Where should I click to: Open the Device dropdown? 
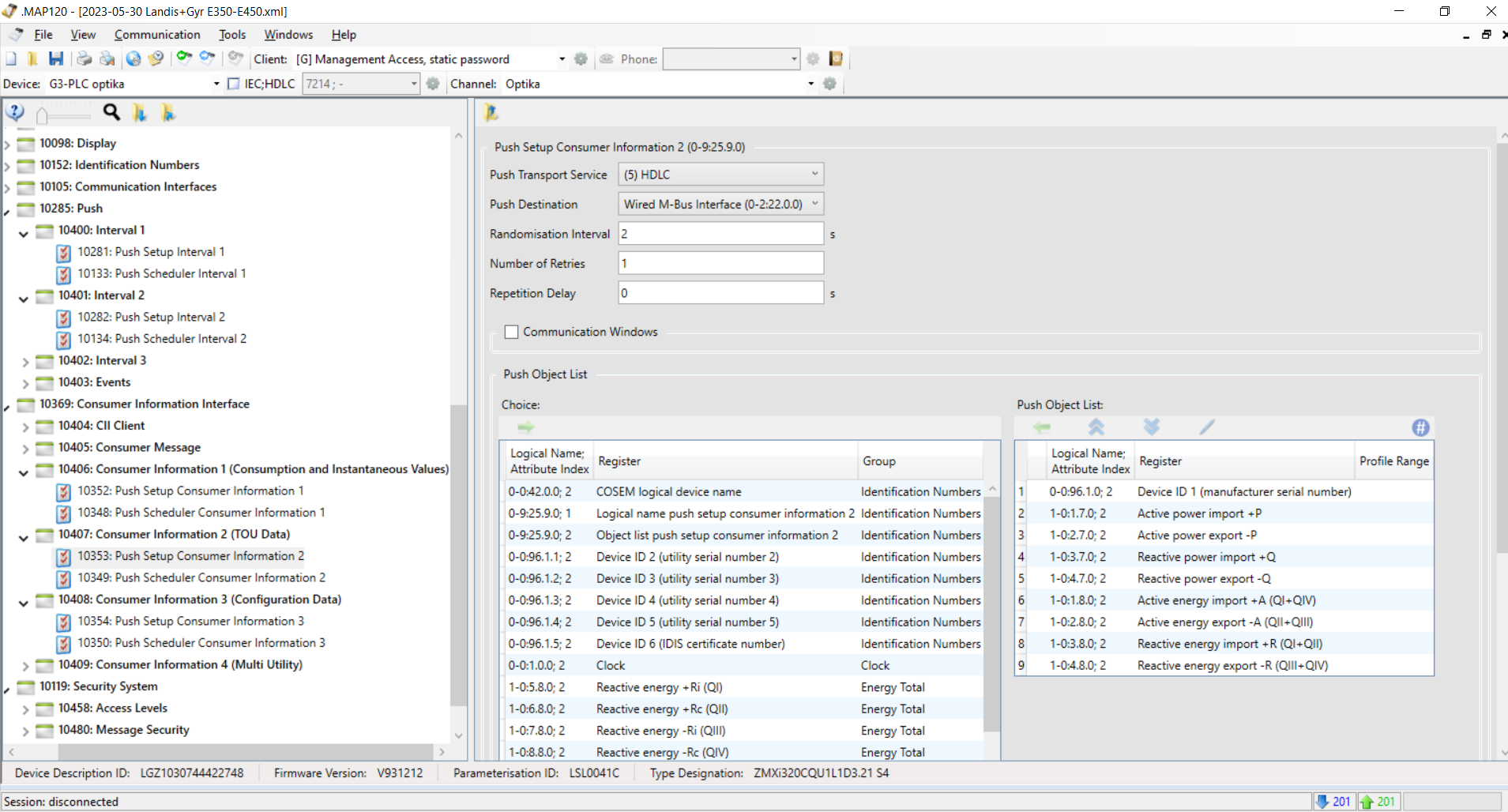[x=216, y=84]
